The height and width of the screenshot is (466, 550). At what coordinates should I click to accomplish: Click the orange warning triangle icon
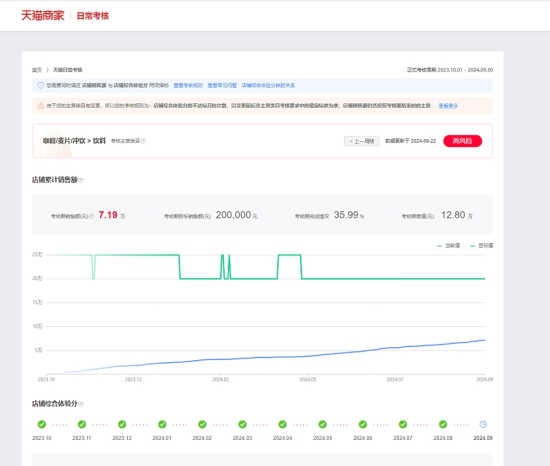(x=41, y=106)
